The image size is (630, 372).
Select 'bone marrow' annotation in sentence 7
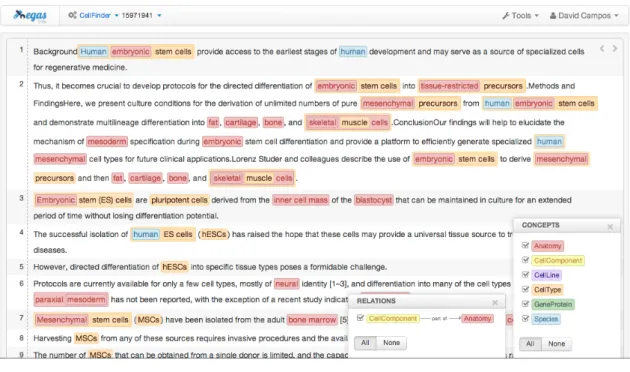pos(312,320)
